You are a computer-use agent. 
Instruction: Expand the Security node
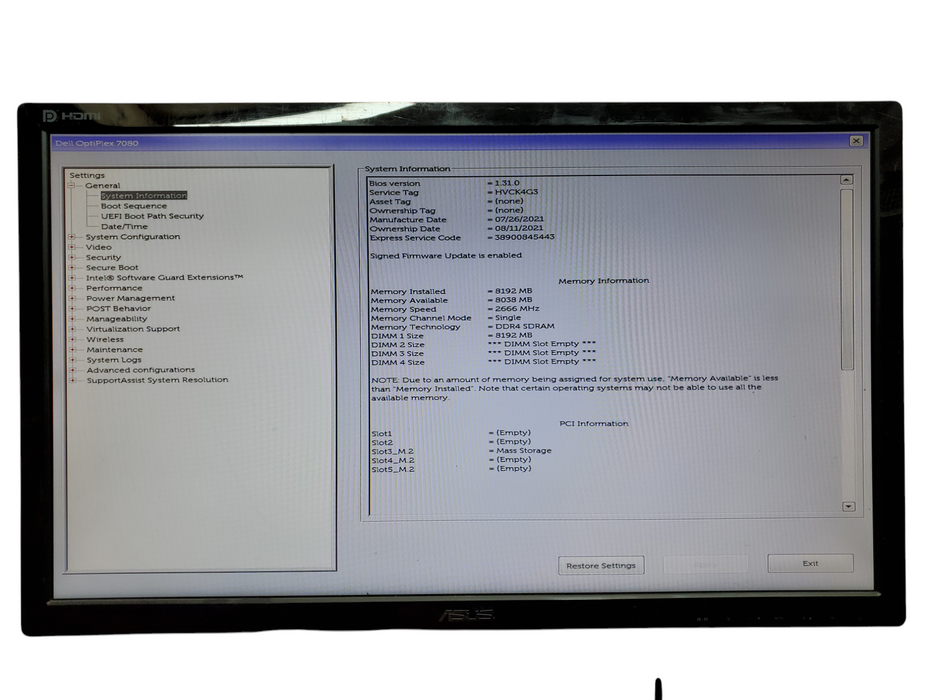tap(72, 258)
